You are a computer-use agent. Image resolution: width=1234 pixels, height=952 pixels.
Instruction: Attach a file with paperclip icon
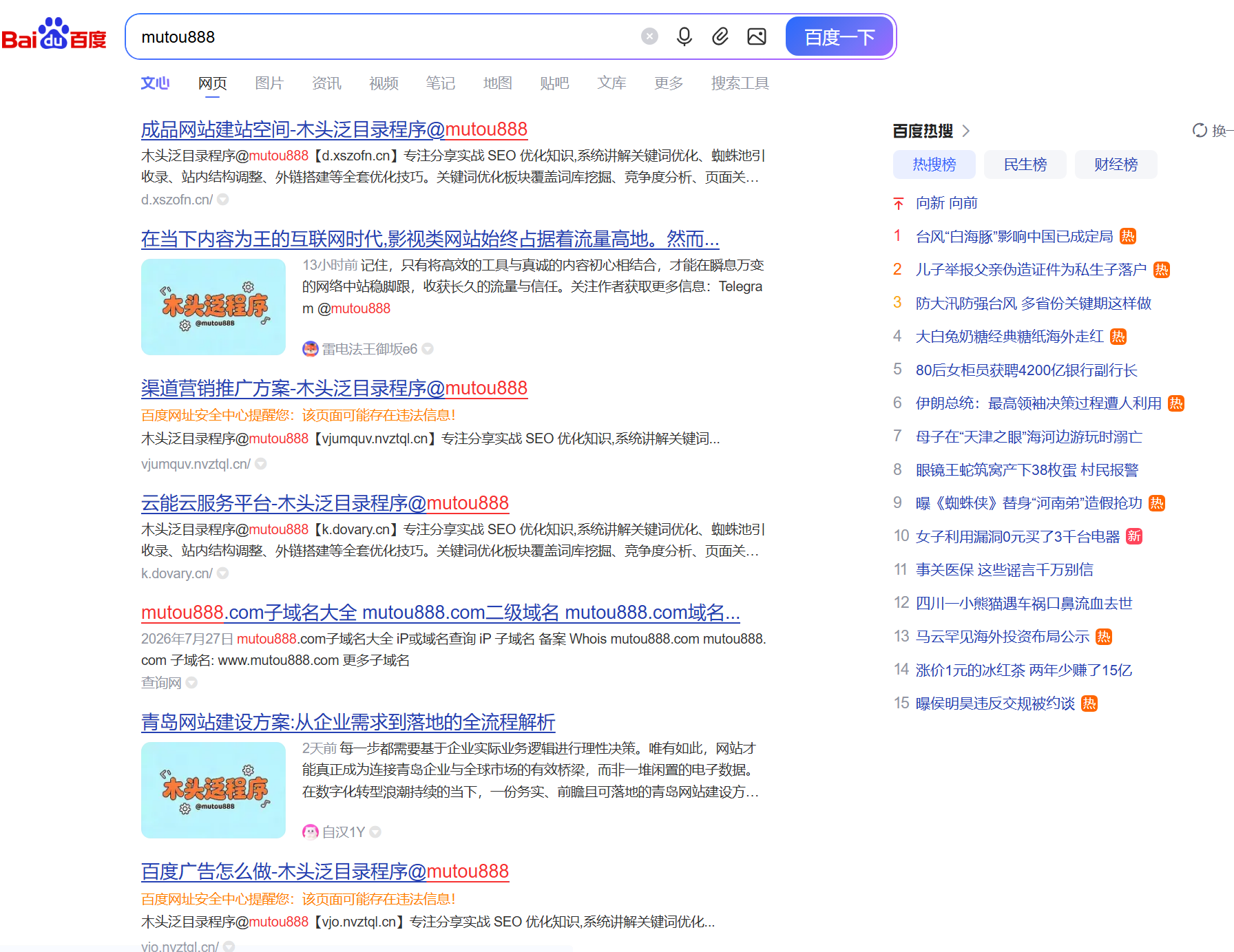720,36
